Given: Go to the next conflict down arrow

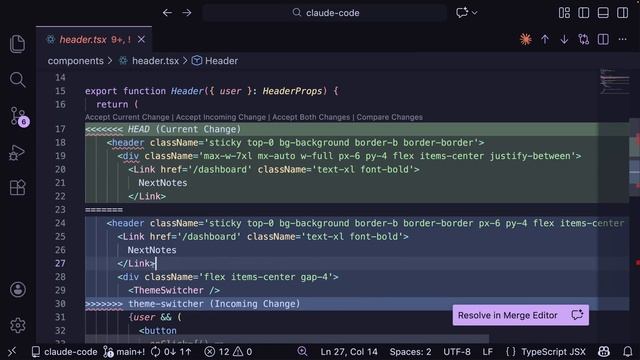Looking at the screenshot, I should (x=564, y=39).
